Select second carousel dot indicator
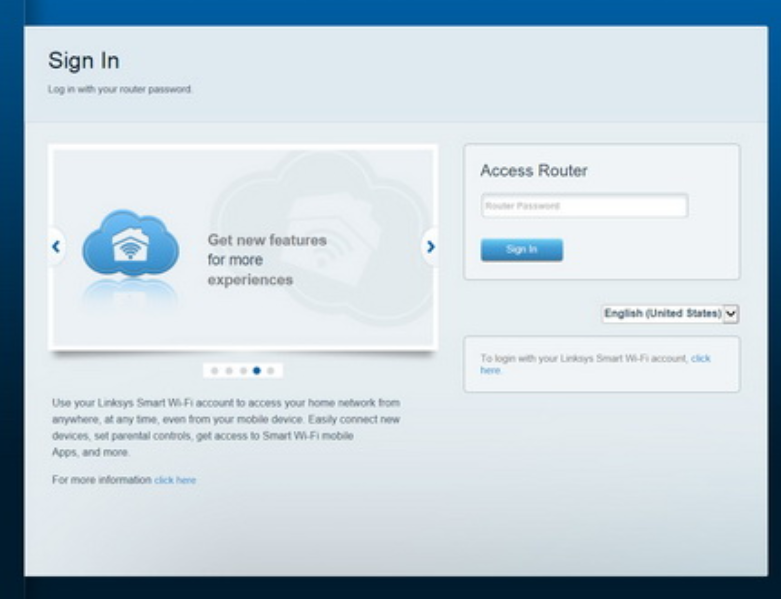Image resolution: width=781 pixels, height=599 pixels. (229, 370)
